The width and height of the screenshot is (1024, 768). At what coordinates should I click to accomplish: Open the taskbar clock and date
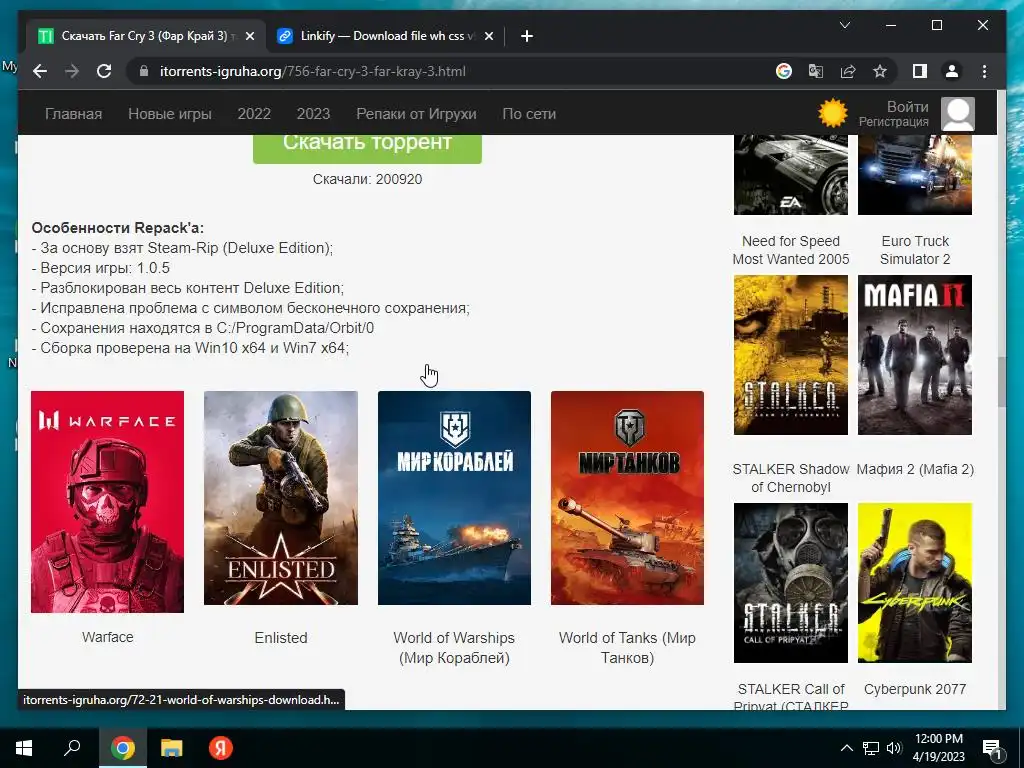point(938,748)
